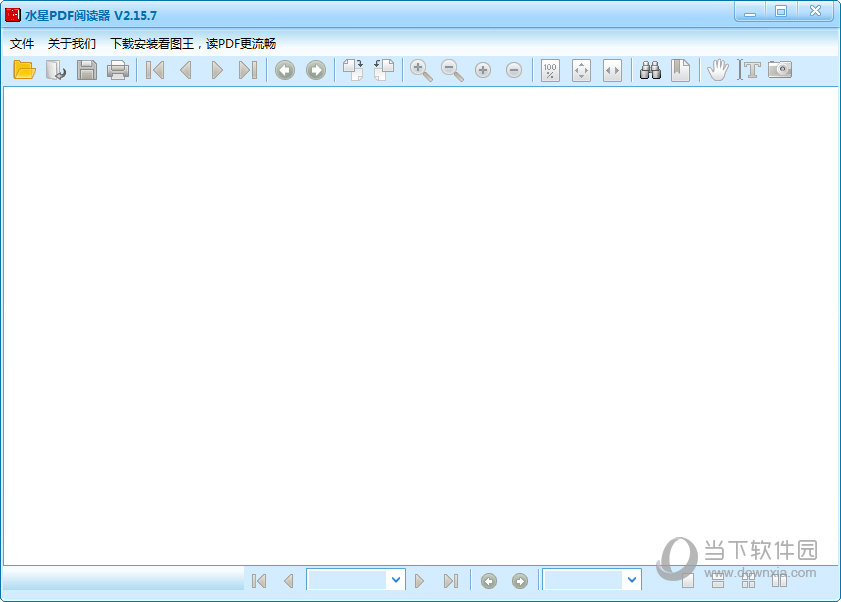The image size is (841, 602).
Task: Switch to single page layout in bottom bar
Action: 688,581
